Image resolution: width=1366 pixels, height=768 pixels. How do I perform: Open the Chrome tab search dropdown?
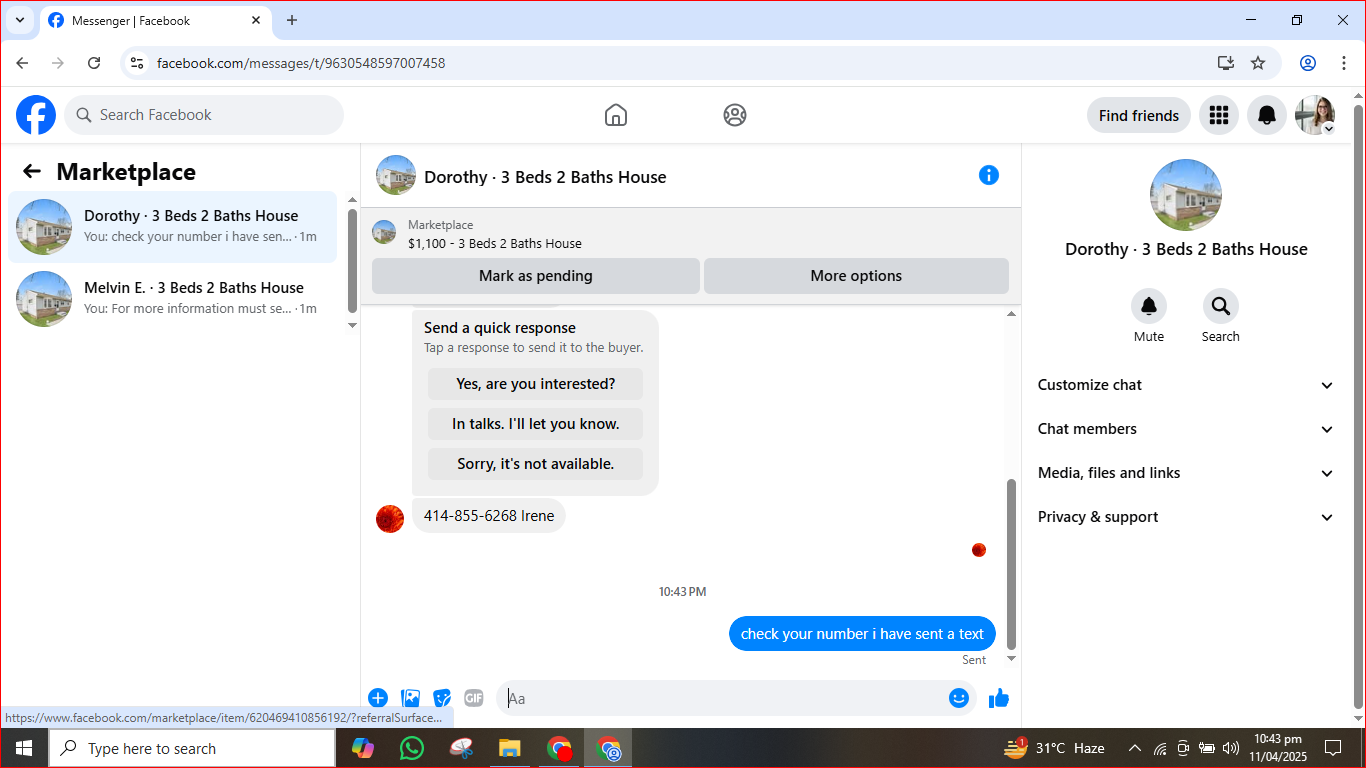20,20
